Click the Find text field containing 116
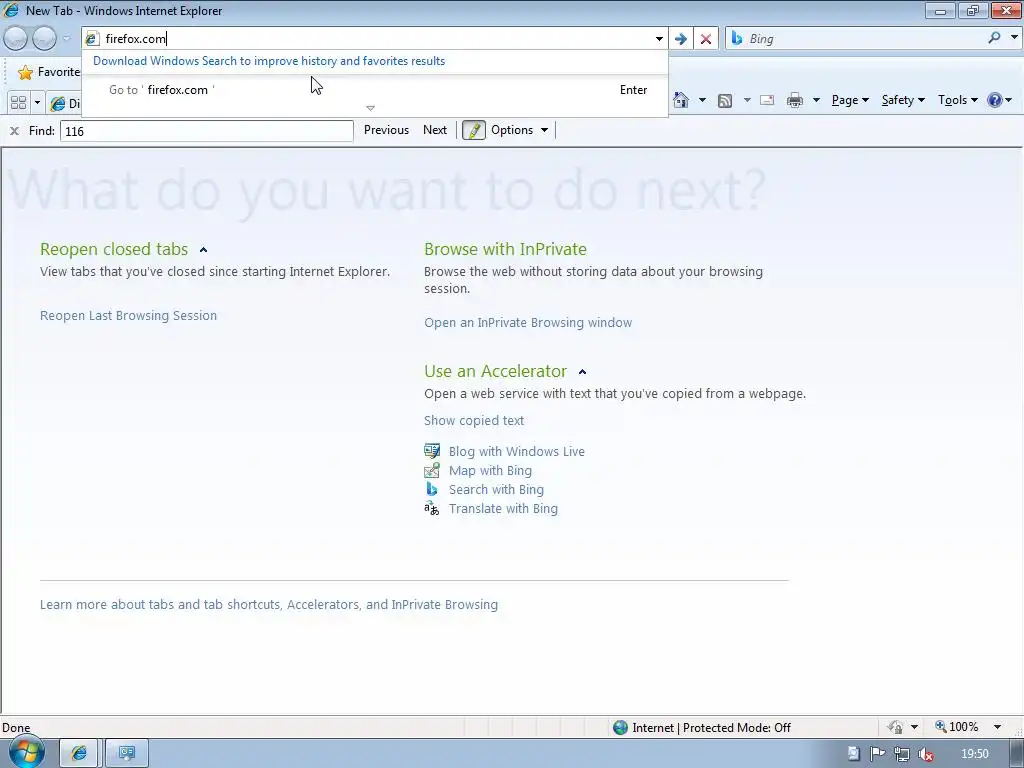 [x=206, y=131]
